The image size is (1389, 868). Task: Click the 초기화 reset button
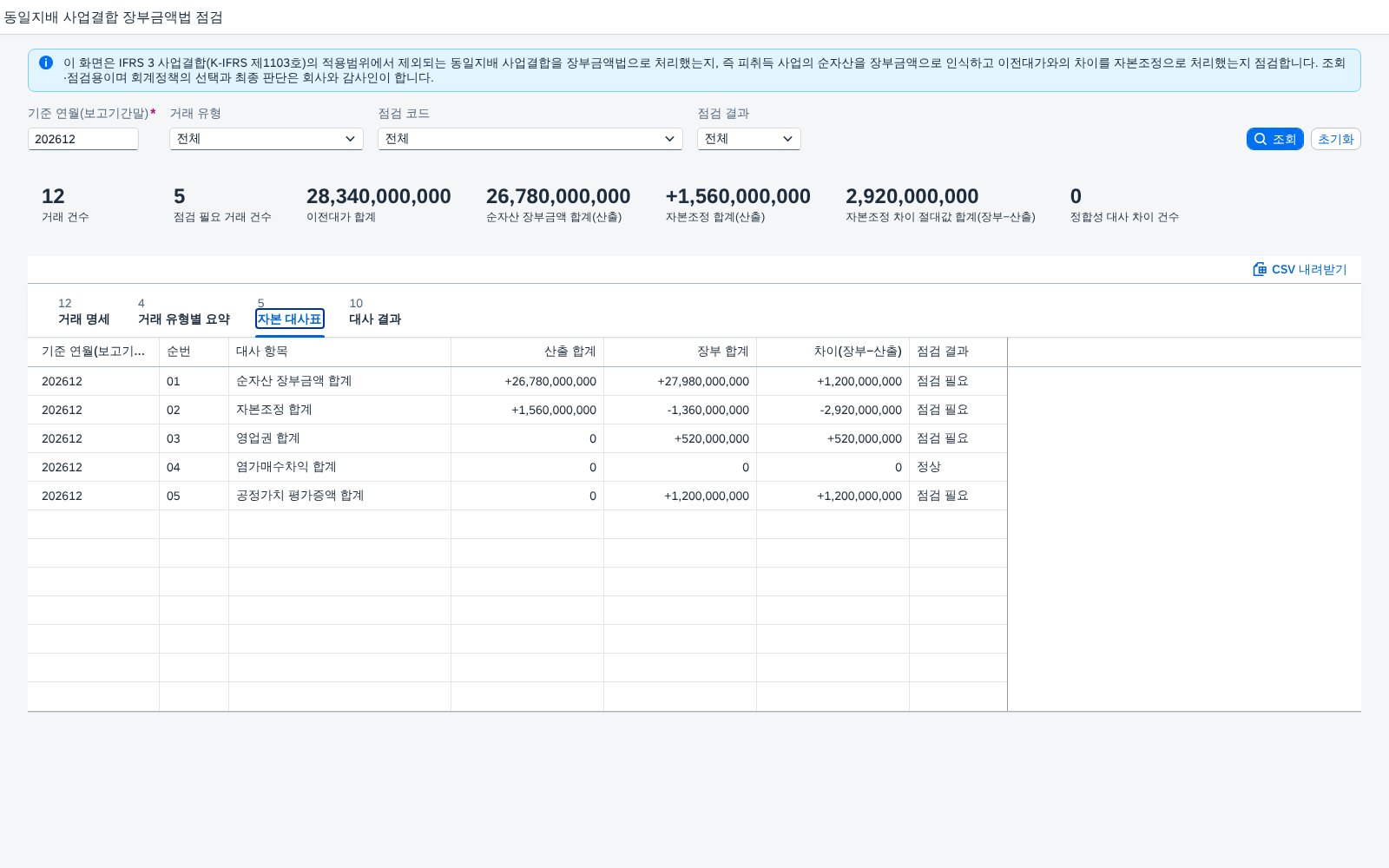[x=1335, y=139]
